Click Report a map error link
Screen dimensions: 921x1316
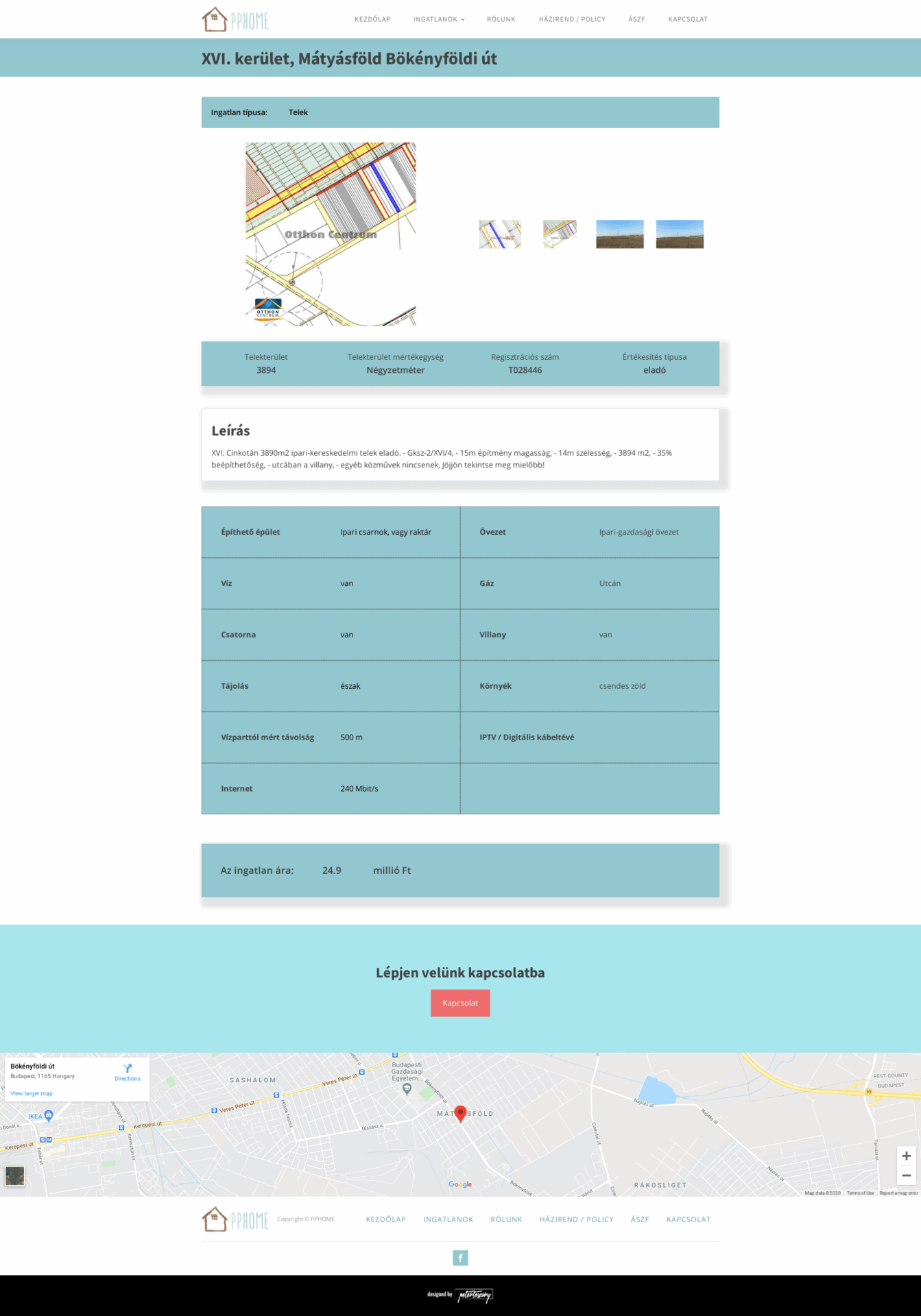point(898,1193)
